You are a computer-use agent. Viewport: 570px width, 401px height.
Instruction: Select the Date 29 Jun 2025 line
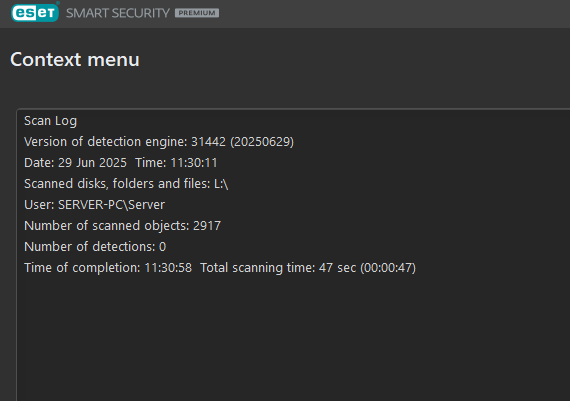(x=75, y=163)
